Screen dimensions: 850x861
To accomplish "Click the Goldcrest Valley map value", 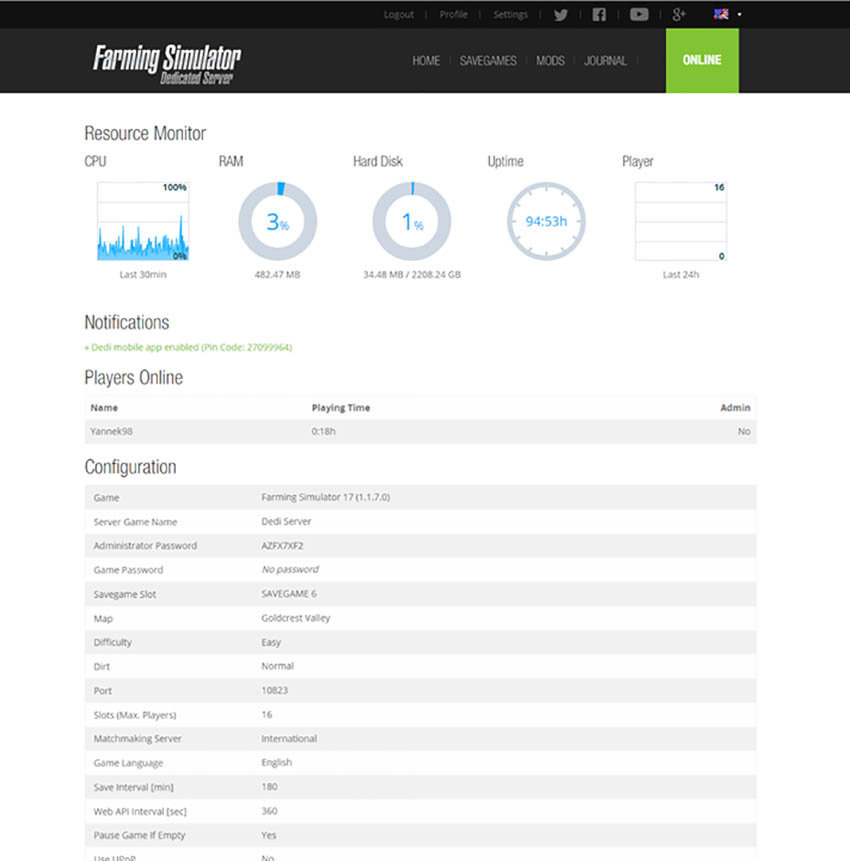I will 295,618.
